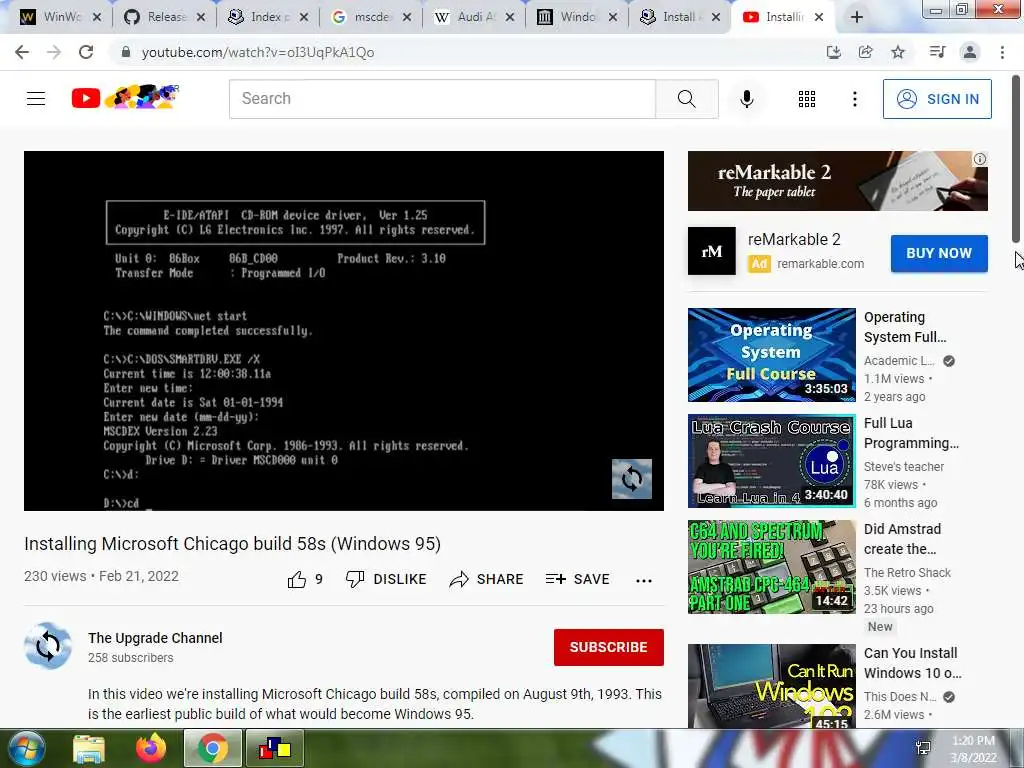Image resolution: width=1024 pixels, height=768 pixels.
Task: Open The Upgrade Channel name link
Action: 155,638
